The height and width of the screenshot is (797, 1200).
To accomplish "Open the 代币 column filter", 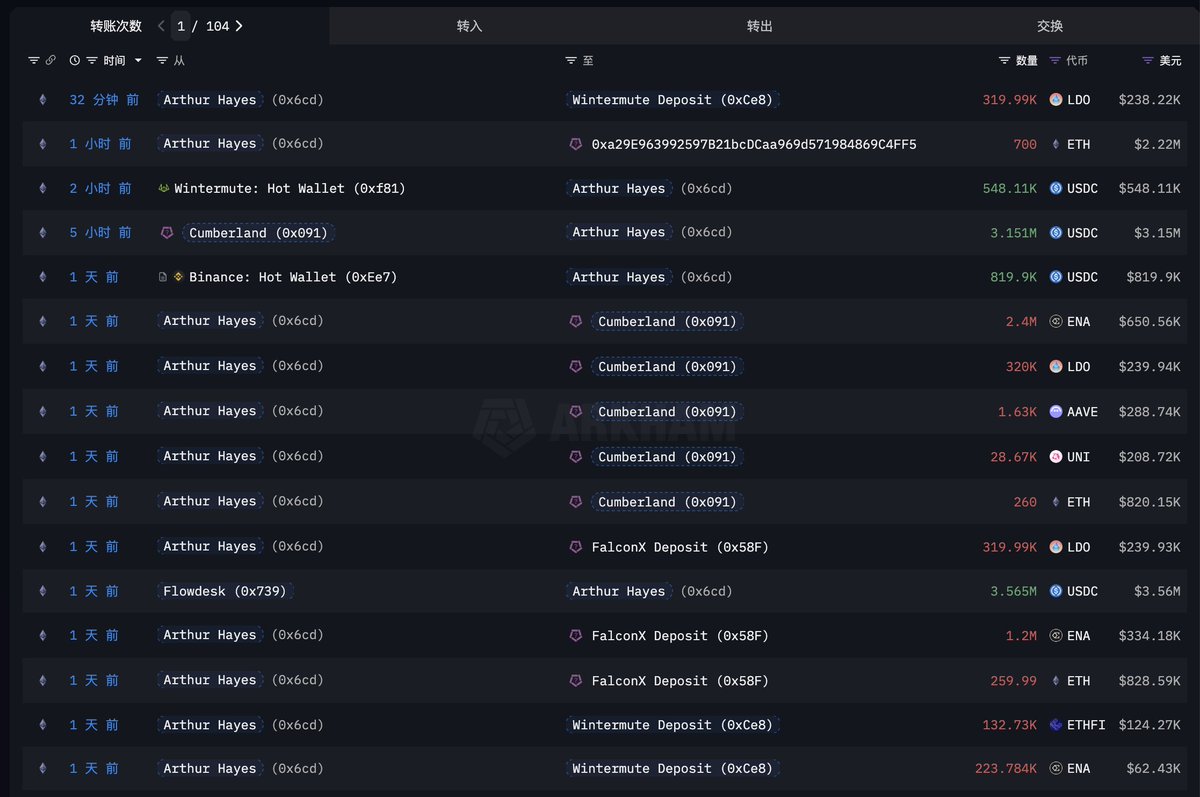I will coord(1055,61).
